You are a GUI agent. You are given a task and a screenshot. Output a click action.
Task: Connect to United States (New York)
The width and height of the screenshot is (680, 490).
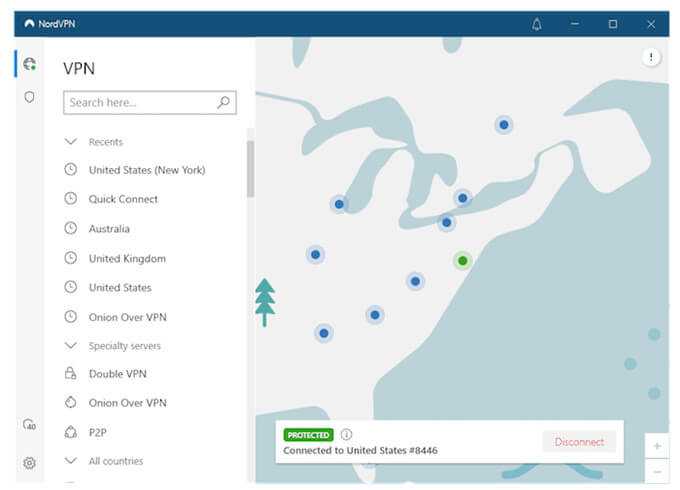(147, 170)
